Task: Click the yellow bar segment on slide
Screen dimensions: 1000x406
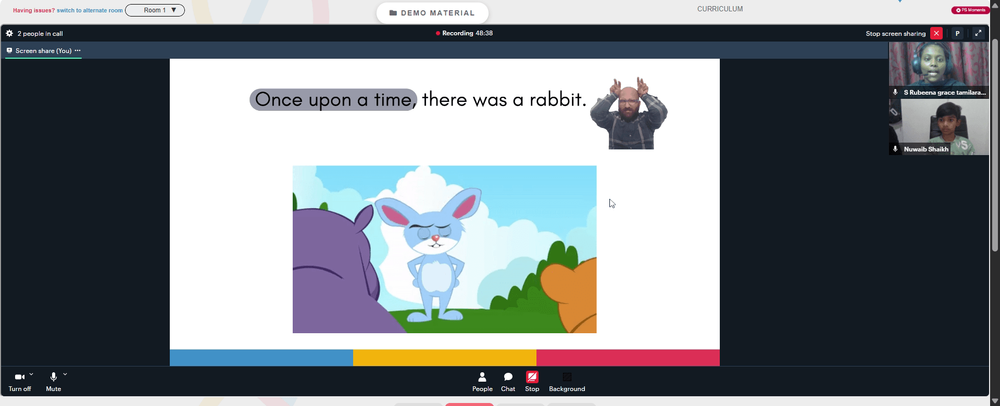Action: pos(445,358)
